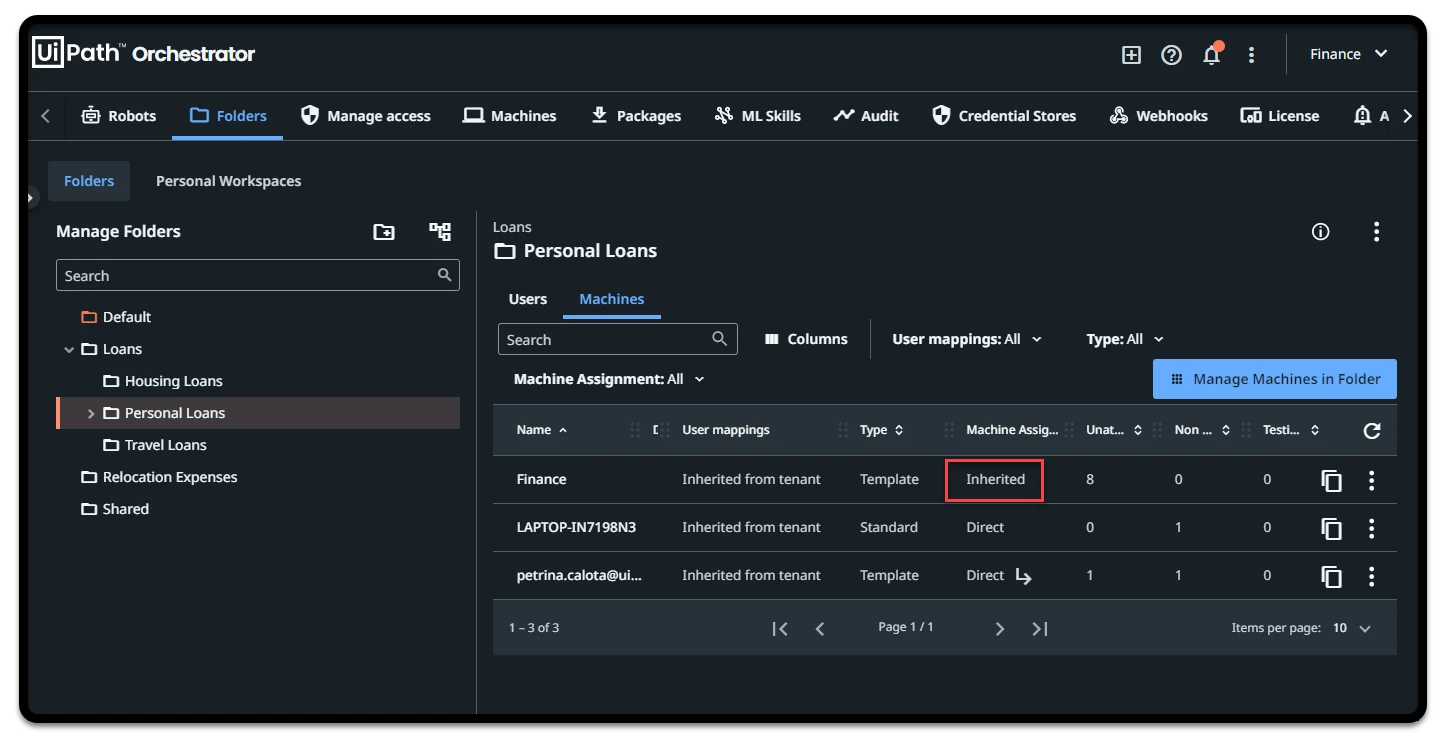Collapse the Loans folder chevron
The height and width of the screenshot is (738, 1445).
(69, 349)
